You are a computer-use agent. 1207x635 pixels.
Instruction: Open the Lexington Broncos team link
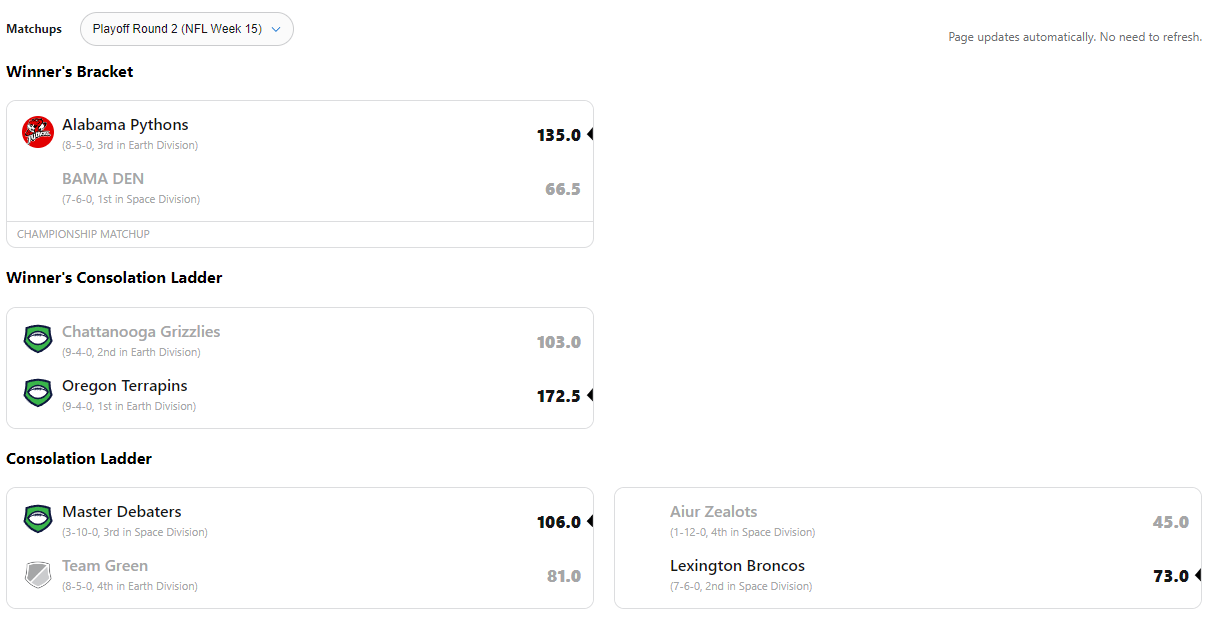click(x=737, y=566)
